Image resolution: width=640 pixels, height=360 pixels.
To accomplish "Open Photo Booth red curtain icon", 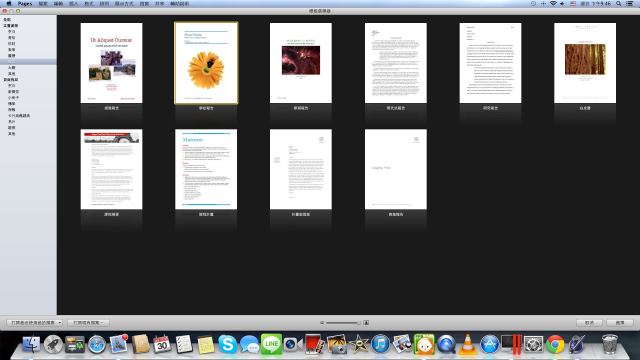I will (x=315, y=344).
